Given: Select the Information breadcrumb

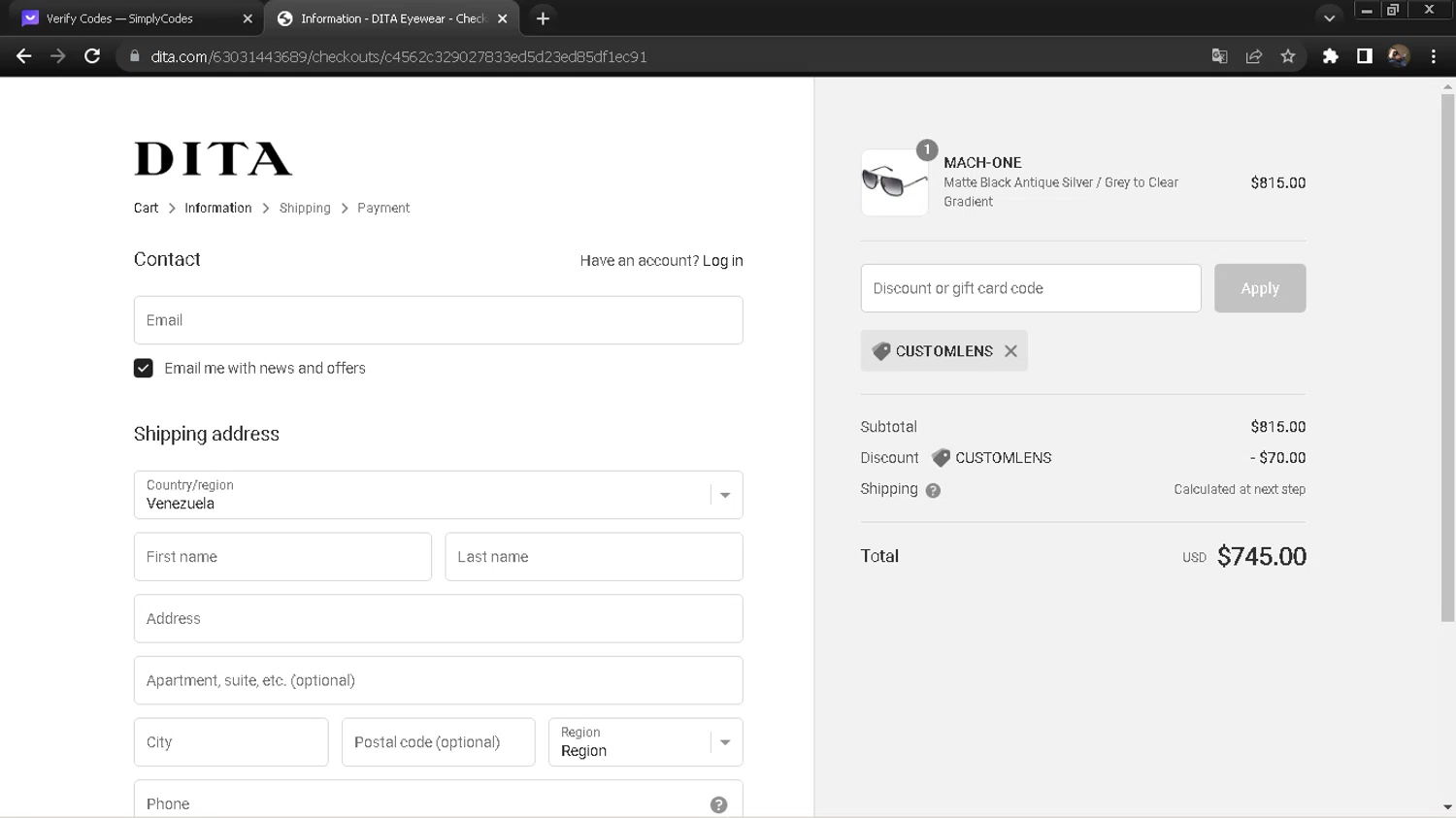Looking at the screenshot, I should pos(218,208).
